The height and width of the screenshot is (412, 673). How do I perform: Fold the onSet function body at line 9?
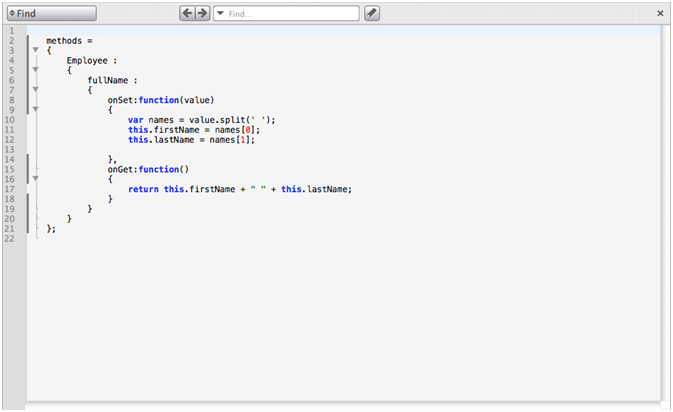(35, 110)
